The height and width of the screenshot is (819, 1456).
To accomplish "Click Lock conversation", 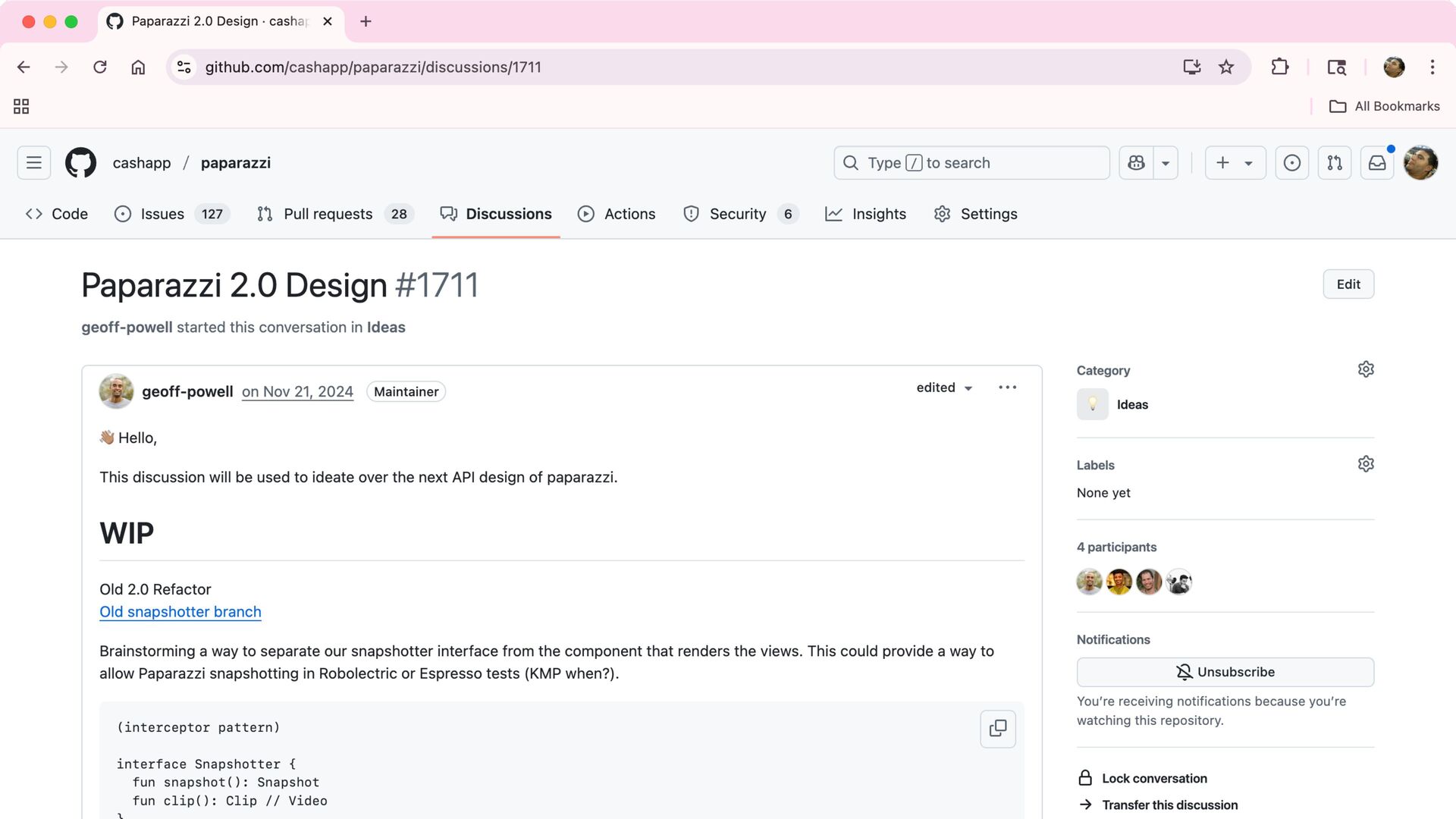I will [1143, 778].
